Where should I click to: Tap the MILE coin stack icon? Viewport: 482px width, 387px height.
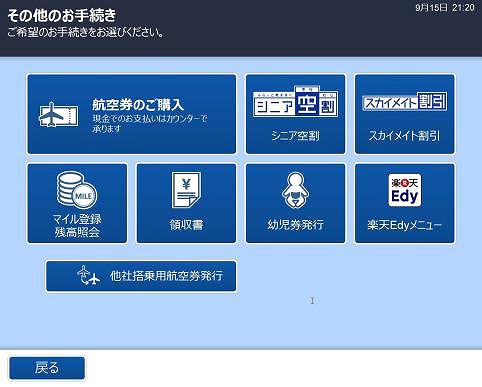pyautogui.click(x=77, y=189)
